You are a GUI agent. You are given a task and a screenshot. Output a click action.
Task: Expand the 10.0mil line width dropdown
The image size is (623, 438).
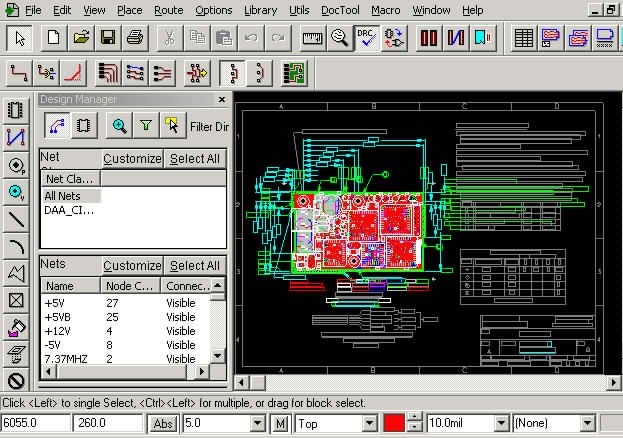468,424
